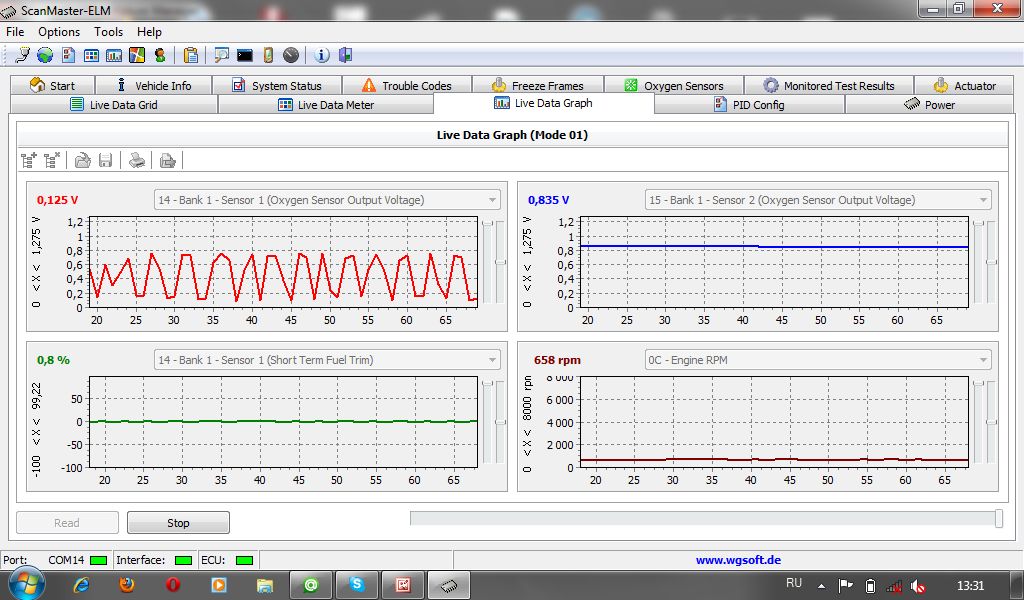Expand the Bank 1 Sensor 1 Oxygen Voltage dropdown
Screen dimensions: 1024x600
click(492, 200)
